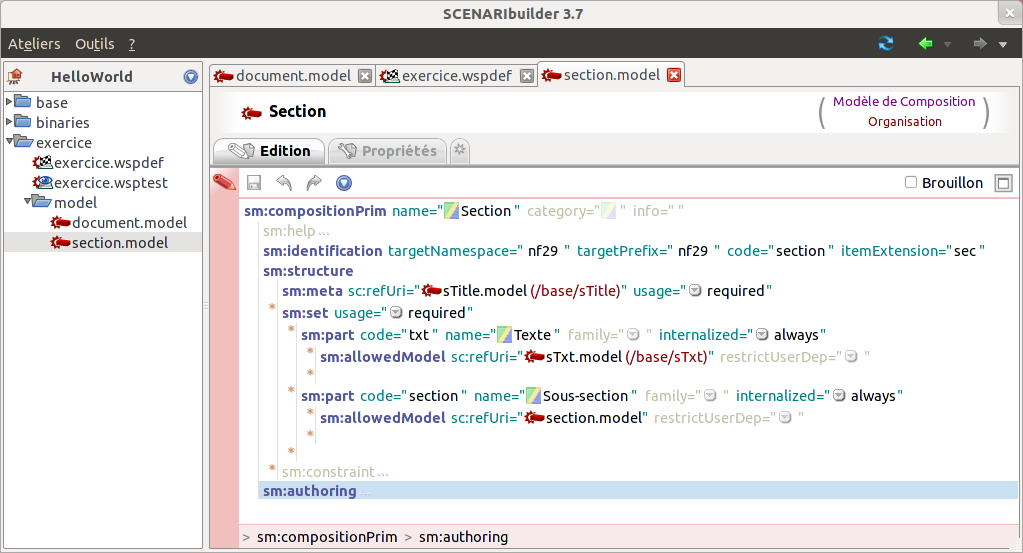Image resolution: width=1023 pixels, height=553 pixels.
Task: Click the Section name field
Action: (x=485, y=211)
